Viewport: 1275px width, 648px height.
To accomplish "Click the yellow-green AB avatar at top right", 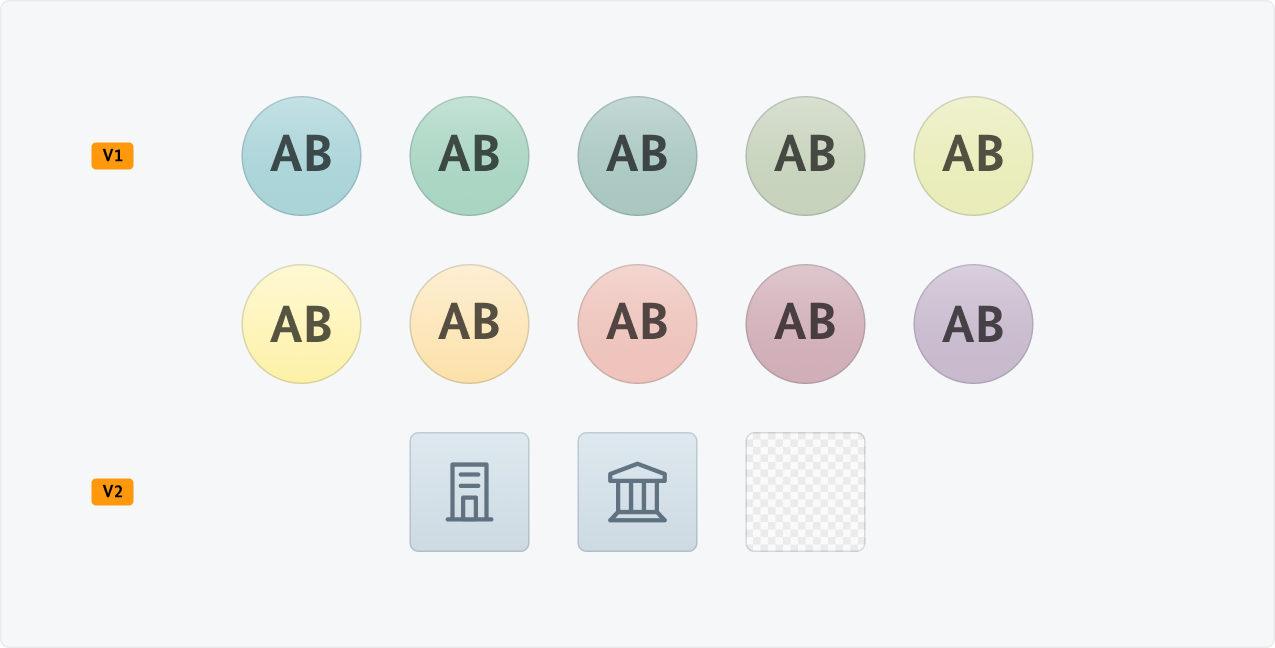I will 973,156.
